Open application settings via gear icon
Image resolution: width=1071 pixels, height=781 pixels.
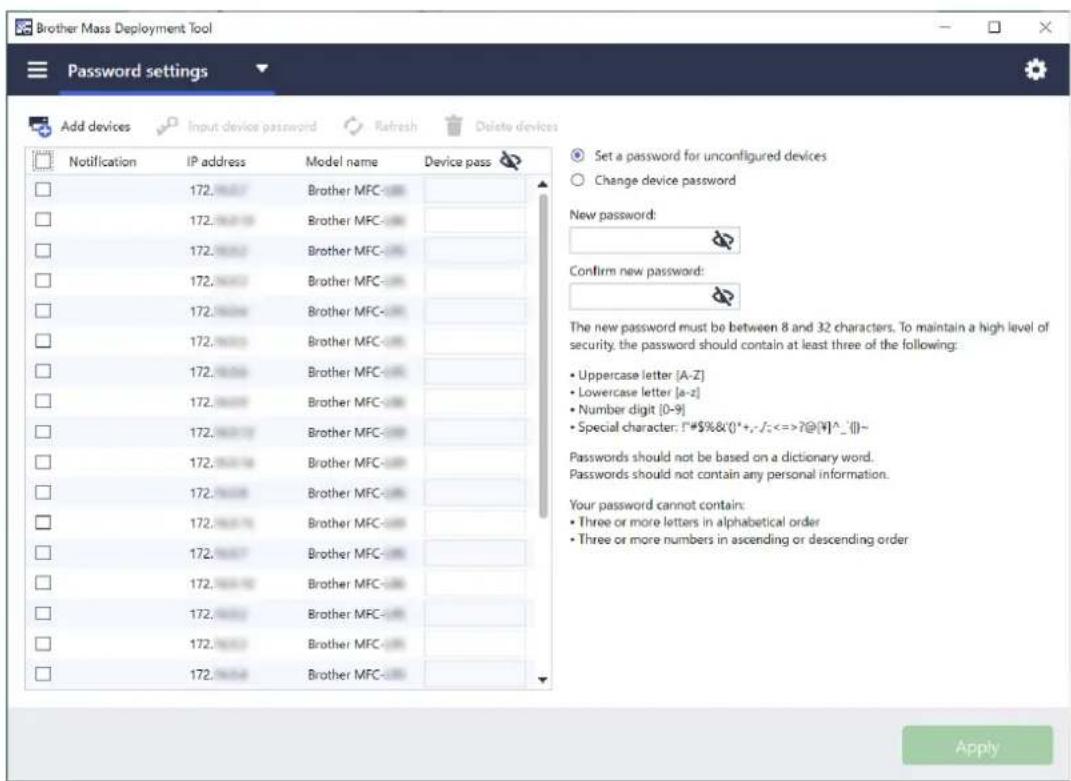coord(1035,70)
